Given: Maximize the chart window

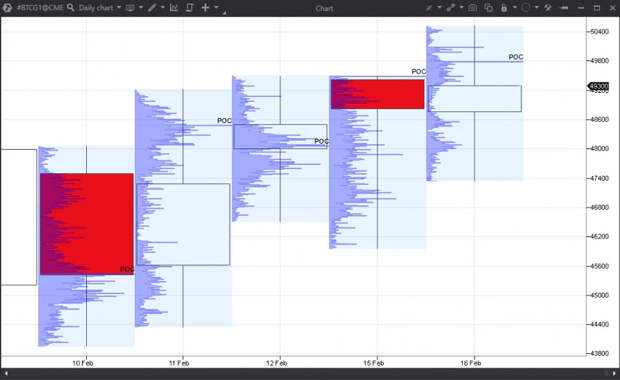Looking at the screenshot, I should click(597, 8).
